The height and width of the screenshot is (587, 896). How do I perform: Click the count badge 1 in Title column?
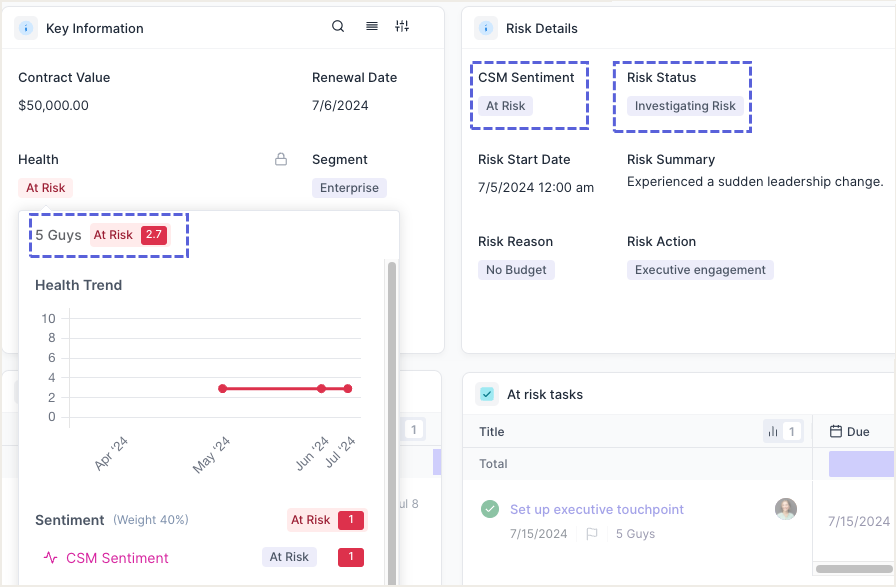click(791, 432)
